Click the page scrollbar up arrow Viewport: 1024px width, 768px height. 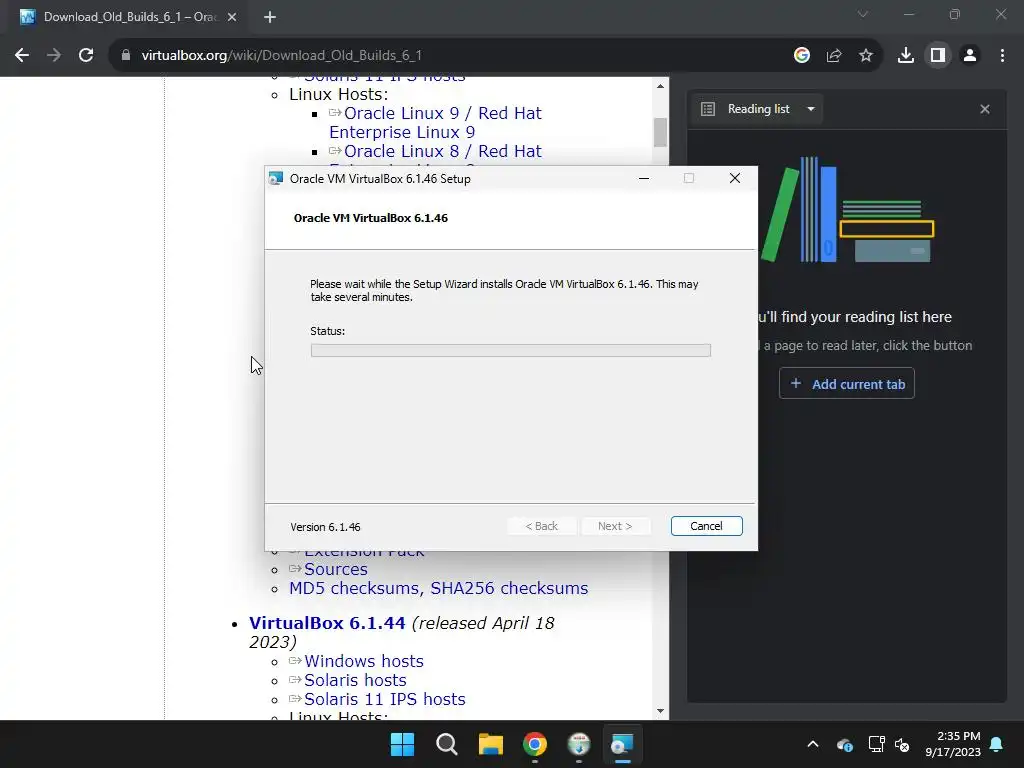point(660,86)
